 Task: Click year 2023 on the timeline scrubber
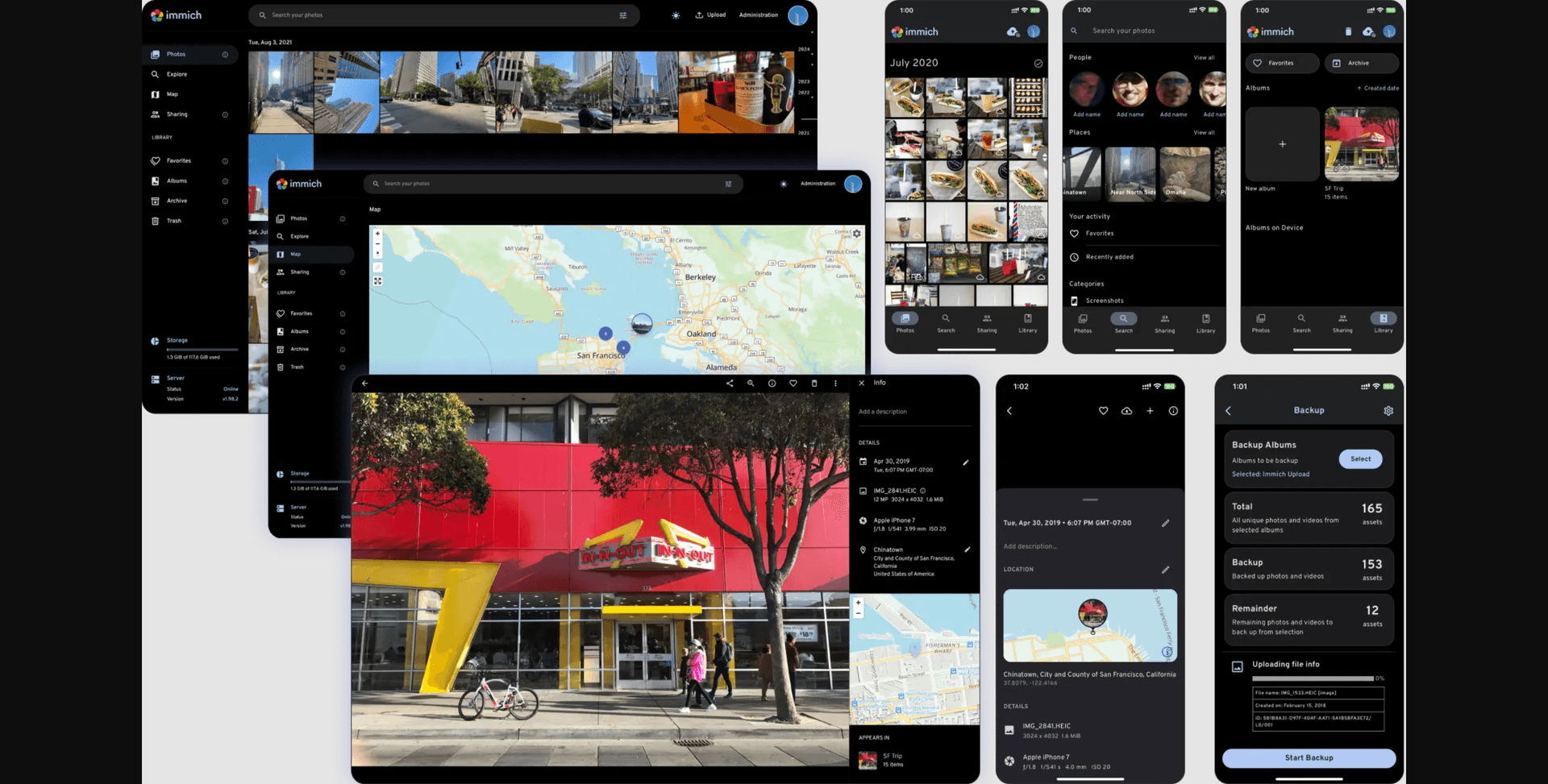[x=804, y=81]
